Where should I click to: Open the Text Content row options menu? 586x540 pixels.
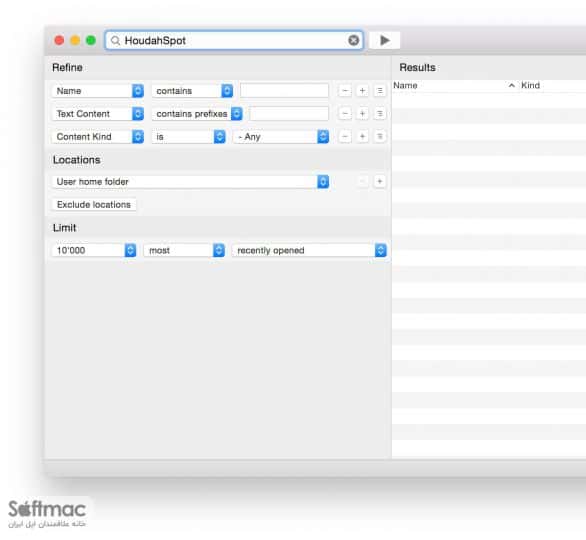(x=379, y=114)
